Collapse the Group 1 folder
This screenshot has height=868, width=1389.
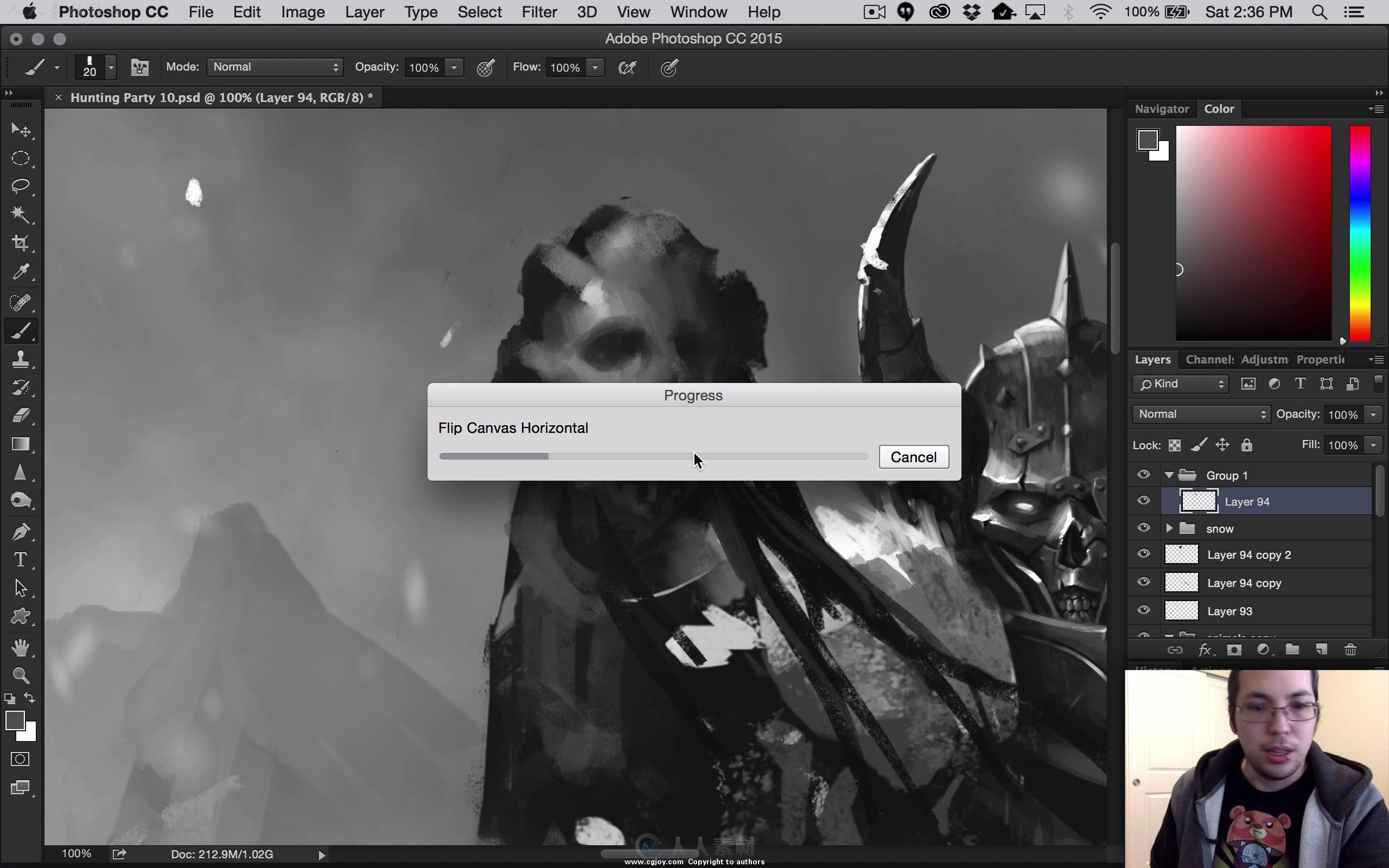click(x=1169, y=475)
